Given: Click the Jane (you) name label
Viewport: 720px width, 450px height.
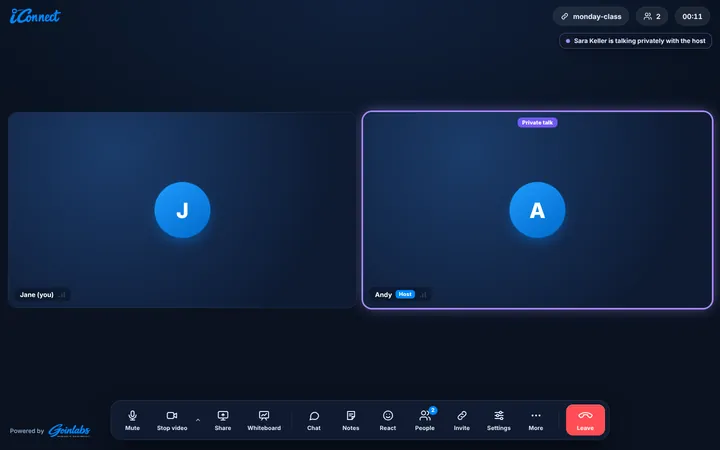Looking at the screenshot, I should (x=37, y=295).
